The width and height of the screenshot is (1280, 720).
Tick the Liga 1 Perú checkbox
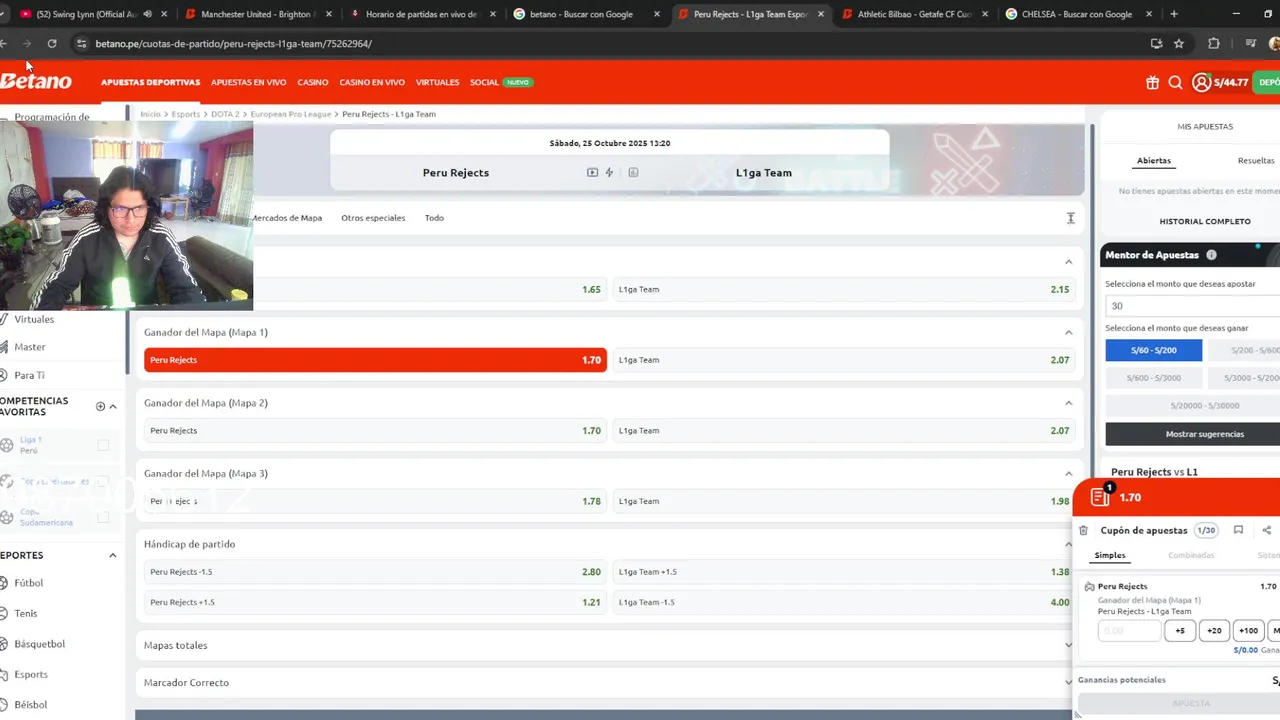coord(103,445)
